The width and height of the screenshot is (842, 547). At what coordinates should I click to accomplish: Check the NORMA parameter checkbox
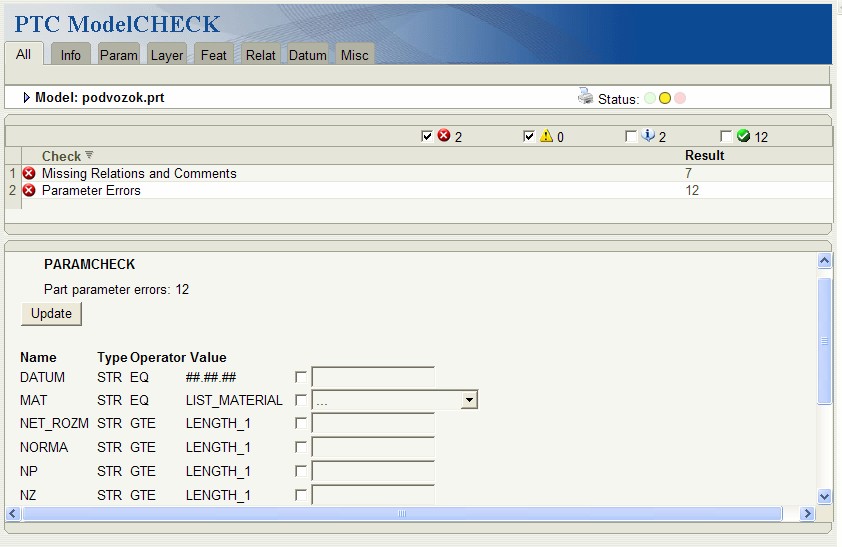tap(301, 447)
